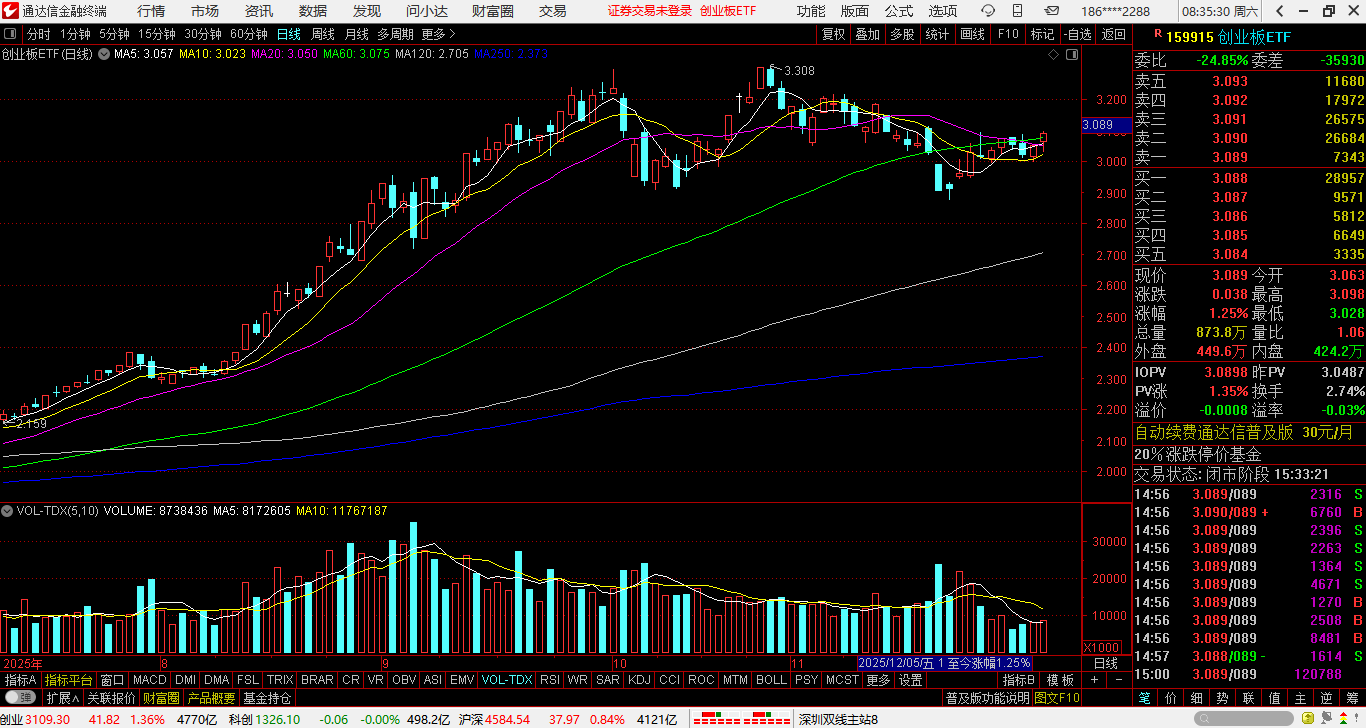Toggle the switch at bottom-left corner
The height and width of the screenshot is (728, 1366).
coord(20,697)
